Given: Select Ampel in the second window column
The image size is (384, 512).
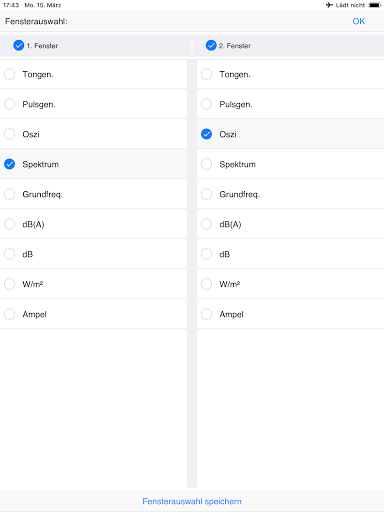Looking at the screenshot, I should click(290, 314).
